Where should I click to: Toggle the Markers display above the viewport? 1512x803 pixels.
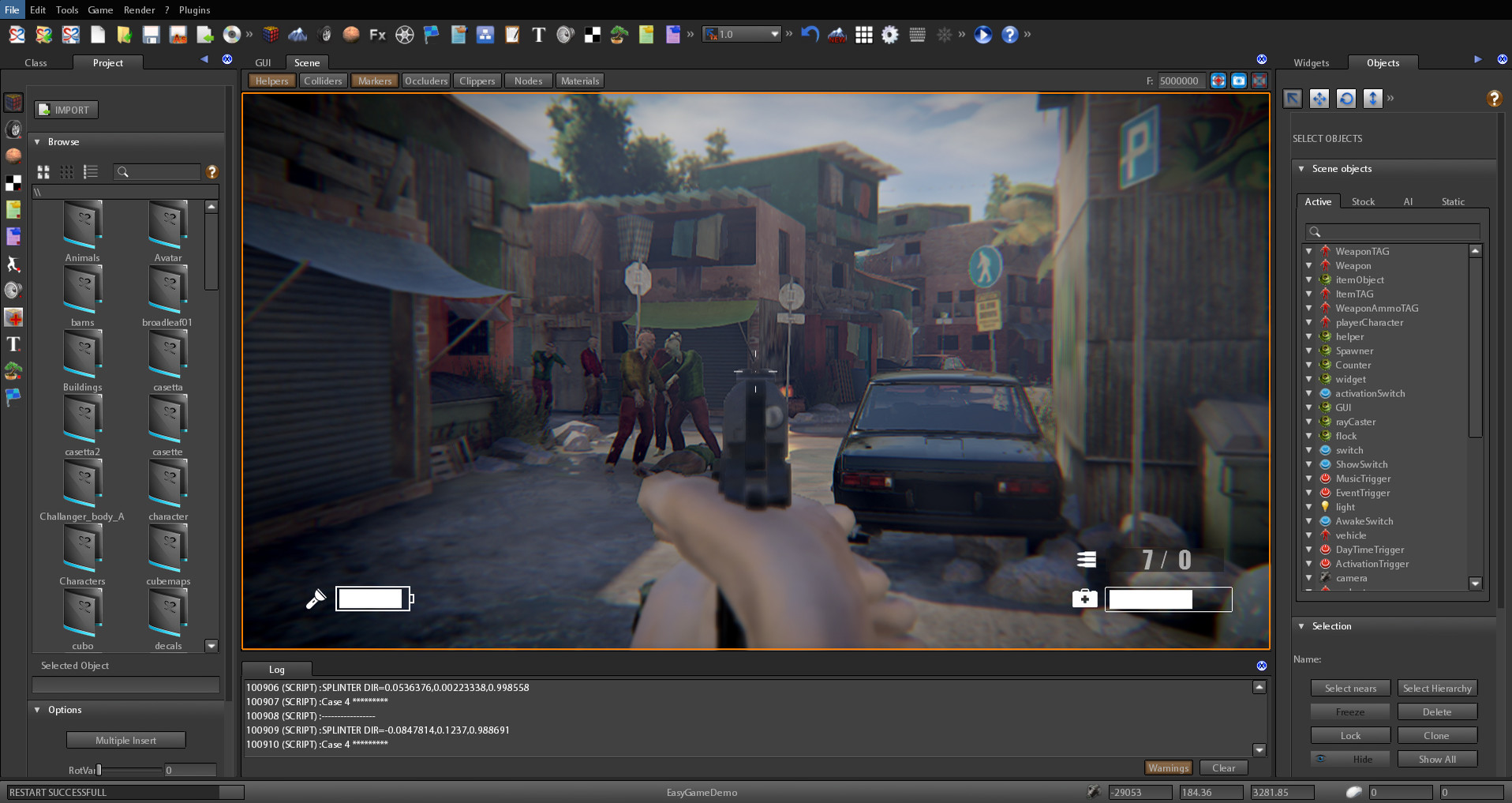click(374, 80)
